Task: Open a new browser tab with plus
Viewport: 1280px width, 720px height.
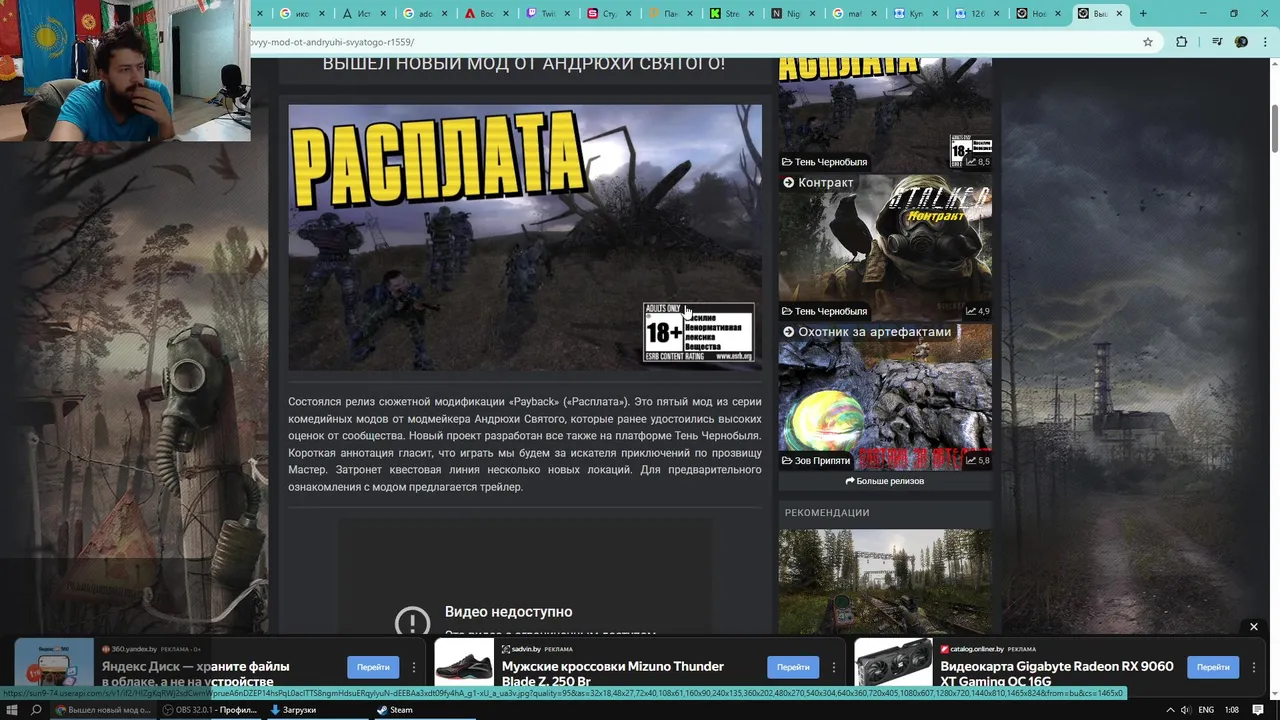Action: (x=1143, y=14)
